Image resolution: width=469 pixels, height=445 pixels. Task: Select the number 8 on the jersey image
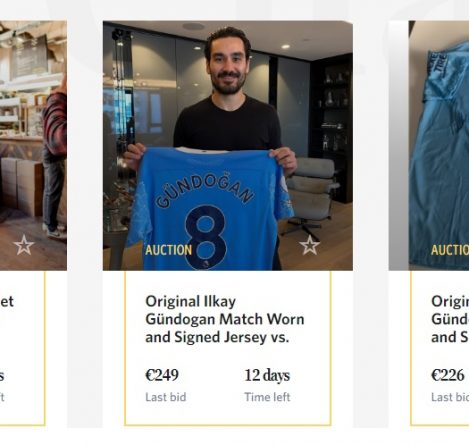pyautogui.click(x=206, y=237)
